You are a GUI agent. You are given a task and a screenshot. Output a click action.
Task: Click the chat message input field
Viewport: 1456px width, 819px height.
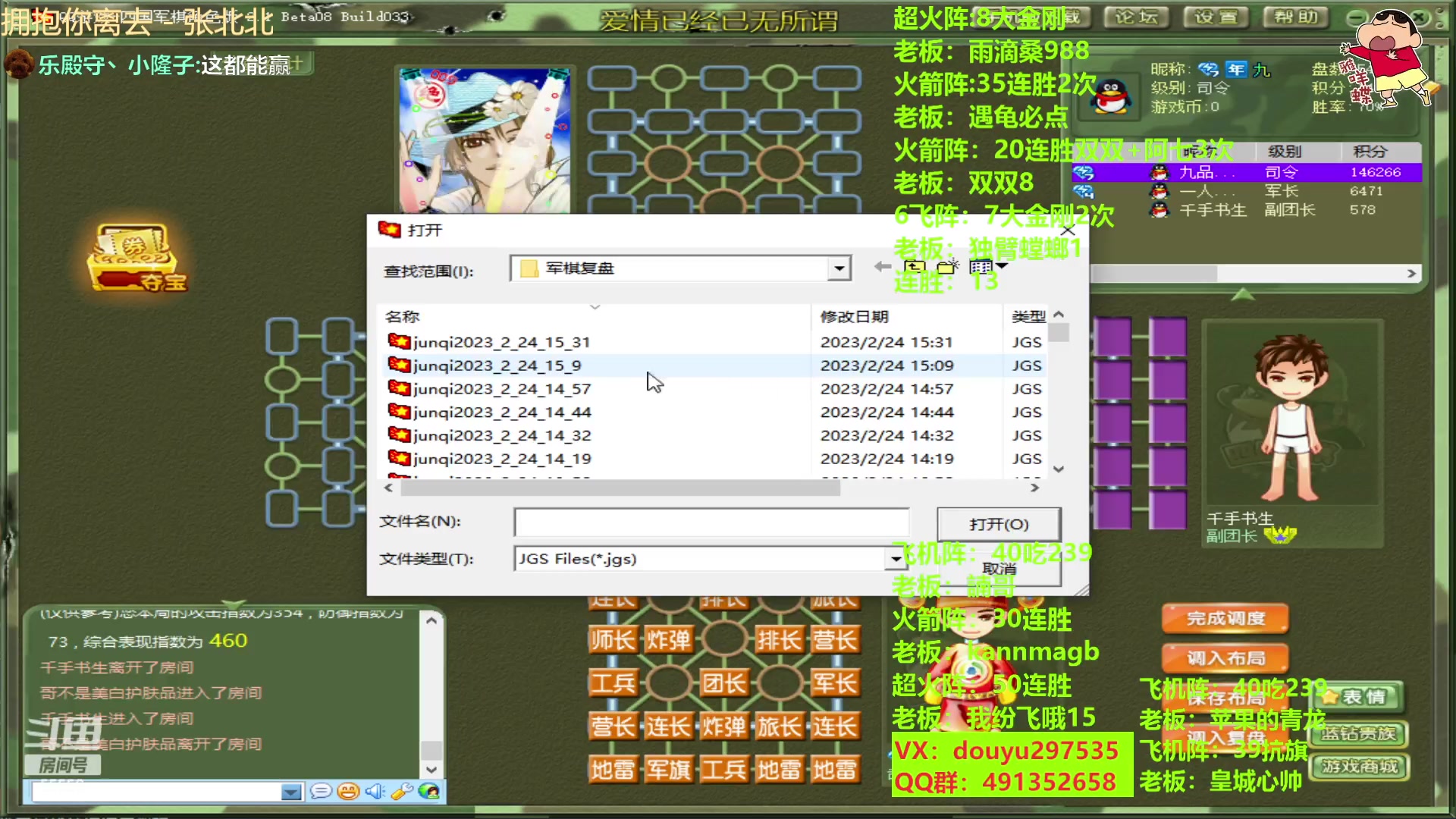pyautogui.click(x=157, y=792)
